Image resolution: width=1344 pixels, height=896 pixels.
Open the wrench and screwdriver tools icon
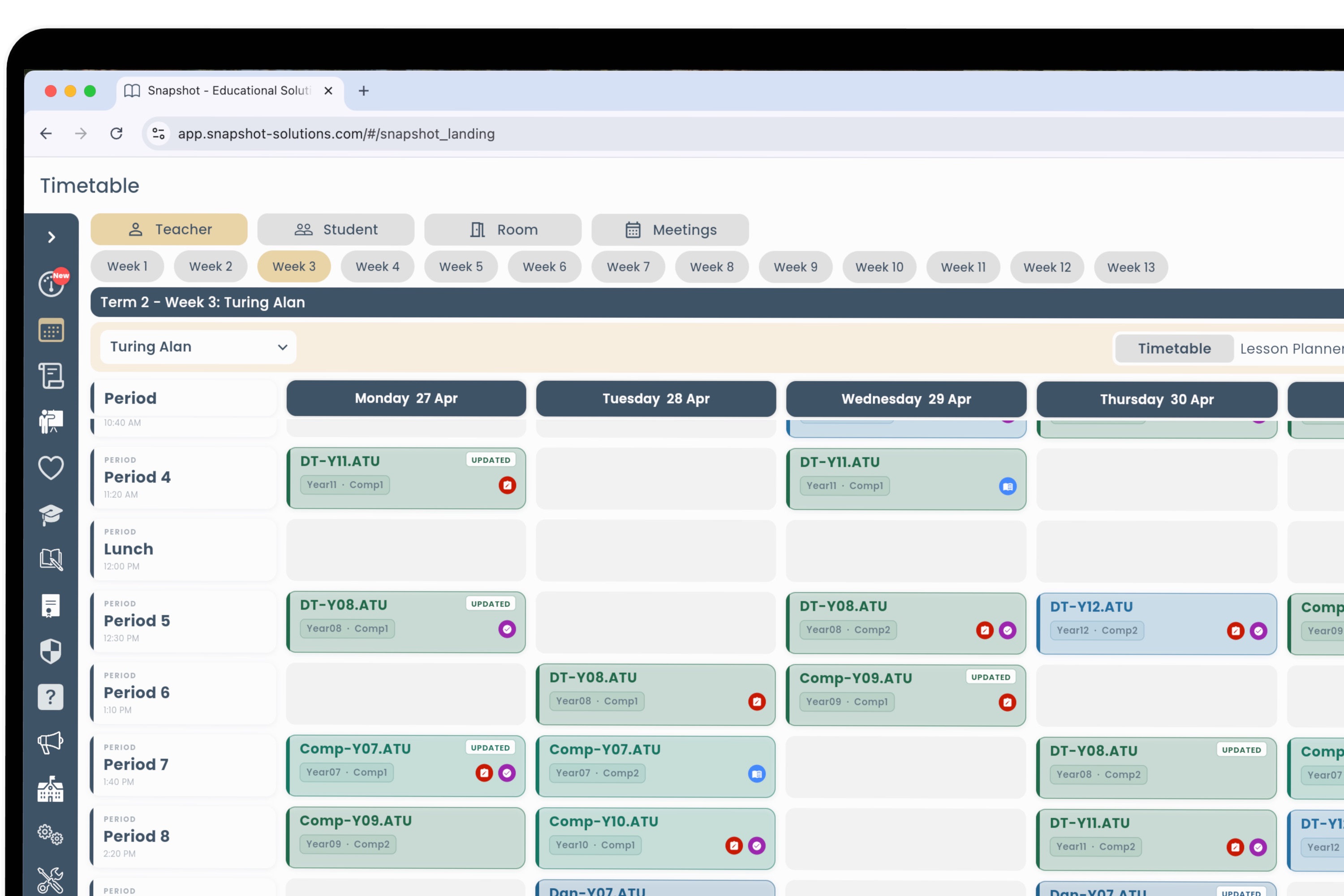coord(50,881)
